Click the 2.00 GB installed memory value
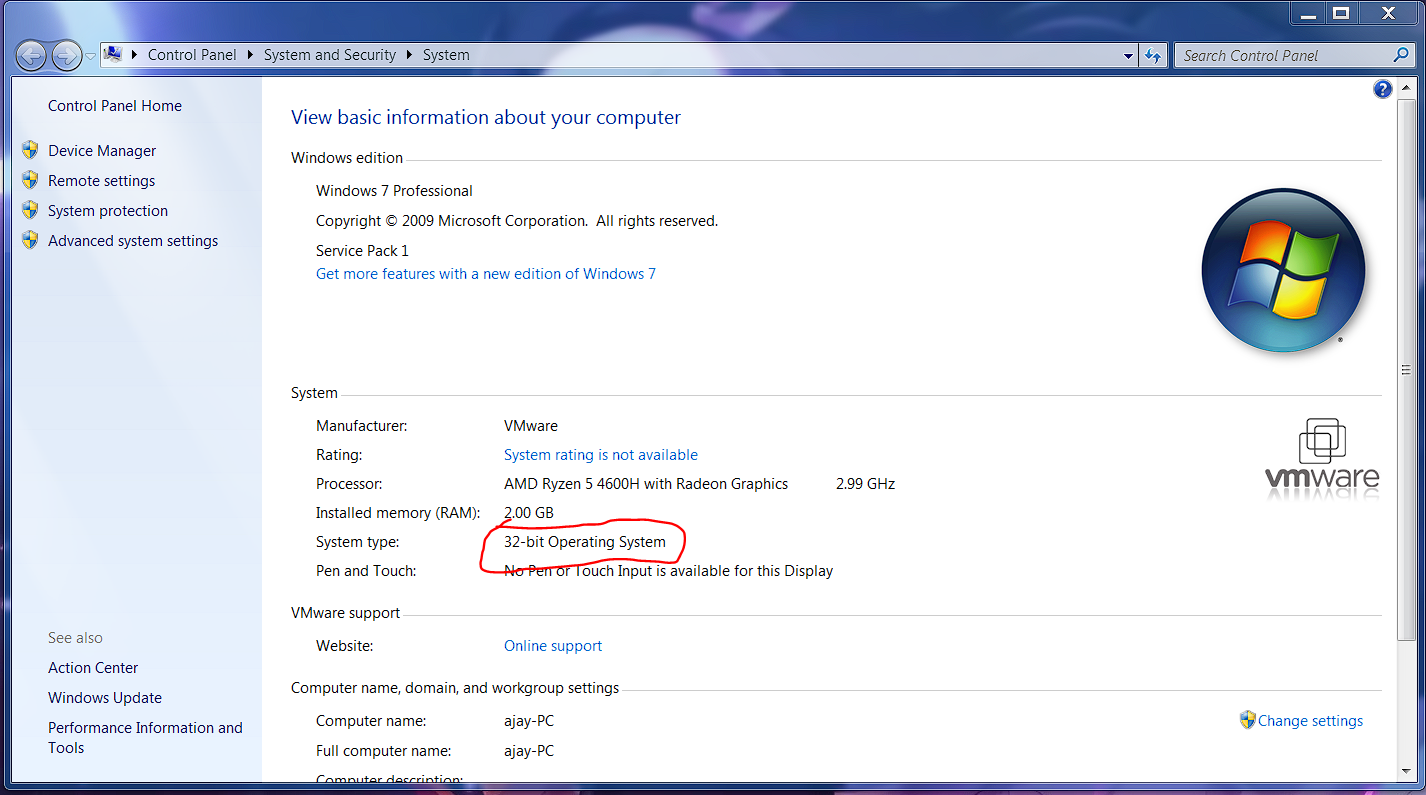 coord(529,513)
